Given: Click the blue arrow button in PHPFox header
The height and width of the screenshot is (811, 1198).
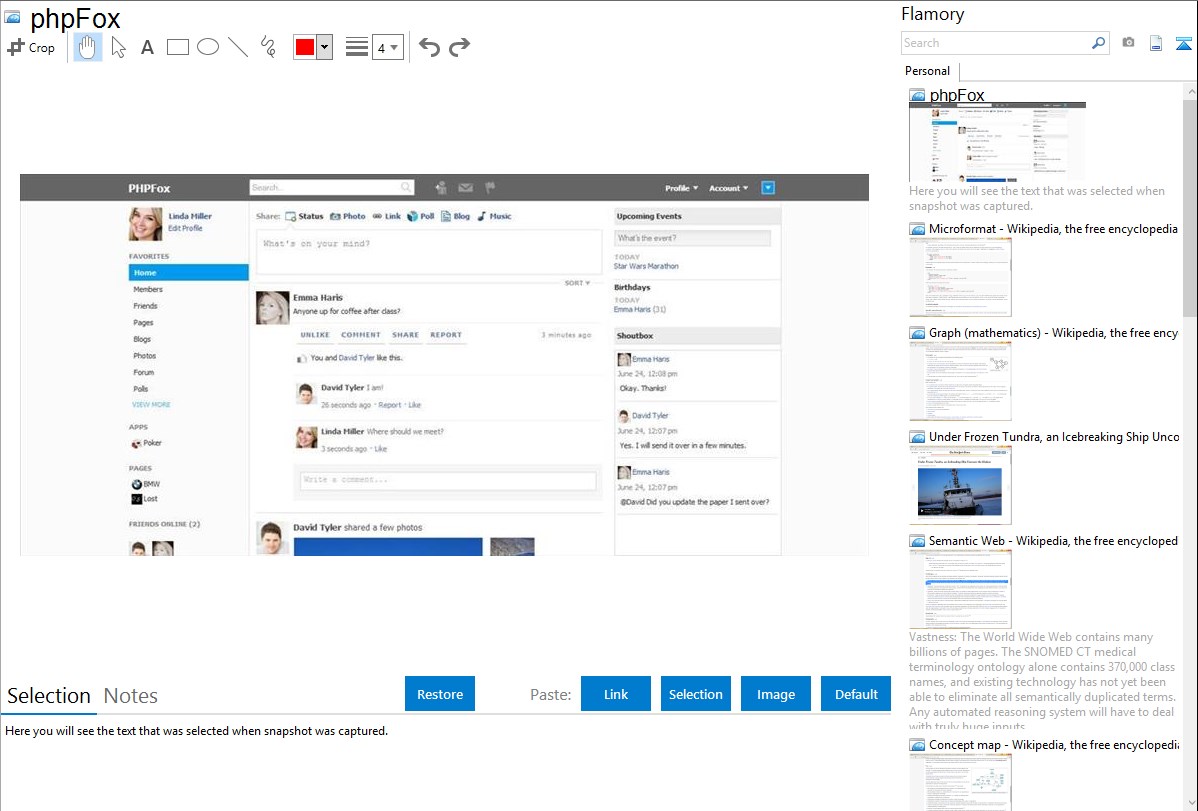Looking at the screenshot, I should coord(768,188).
